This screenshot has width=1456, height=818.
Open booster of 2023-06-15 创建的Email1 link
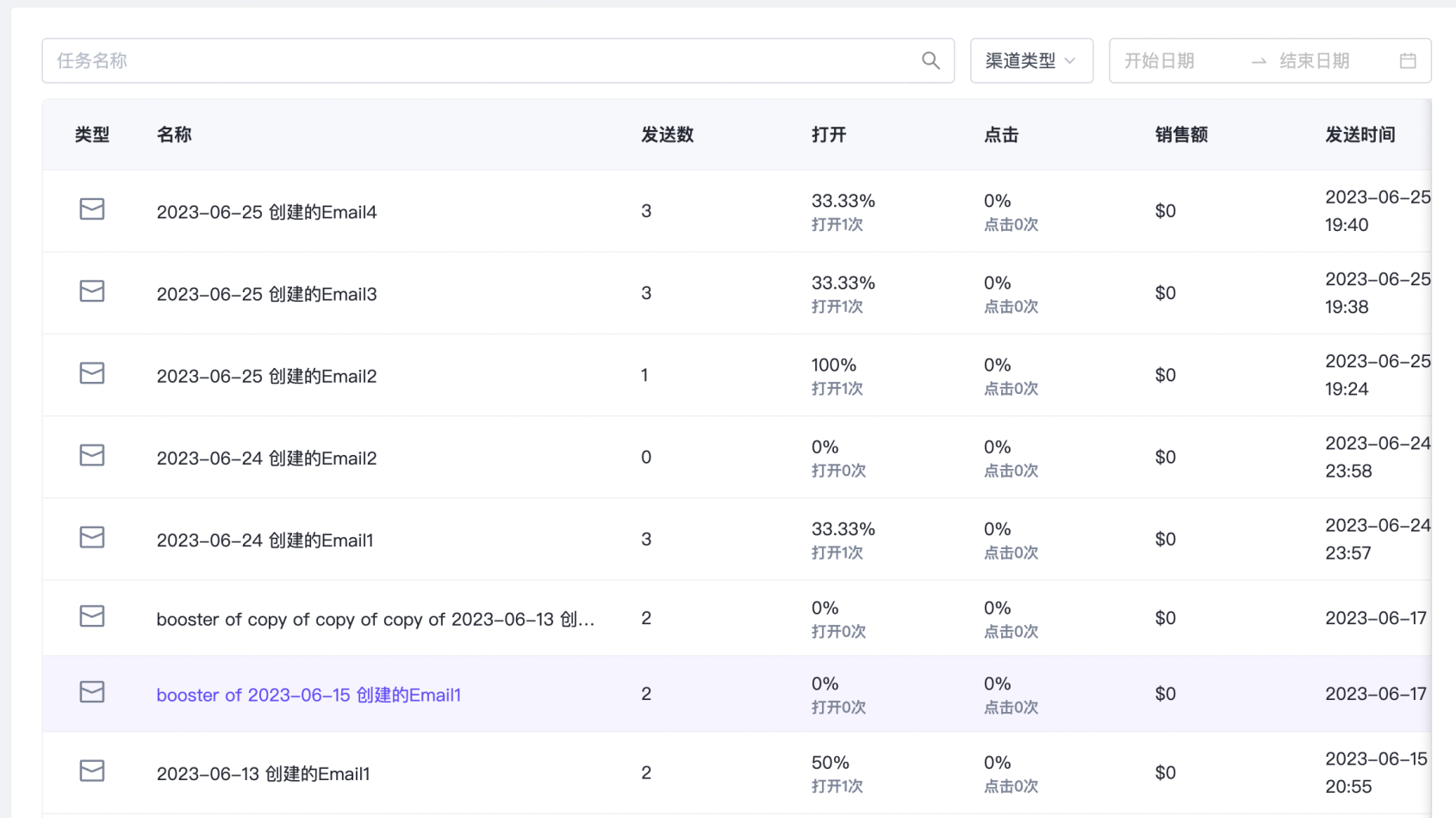click(308, 695)
